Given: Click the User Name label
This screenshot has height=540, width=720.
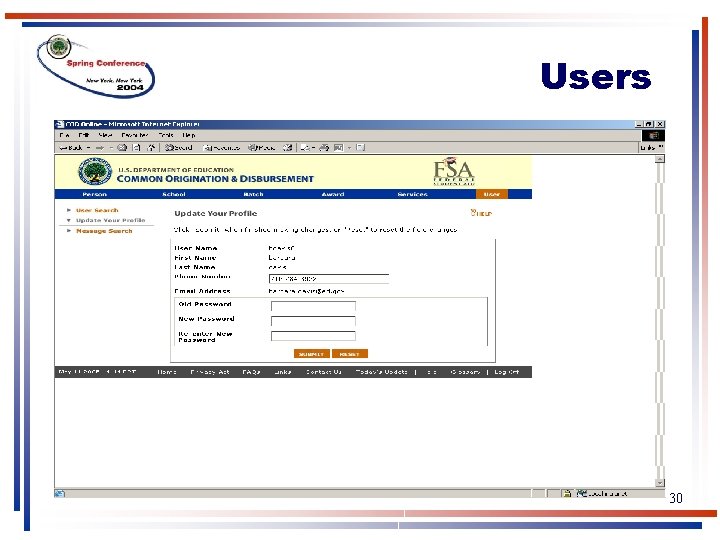Looking at the screenshot, I should [196, 248].
